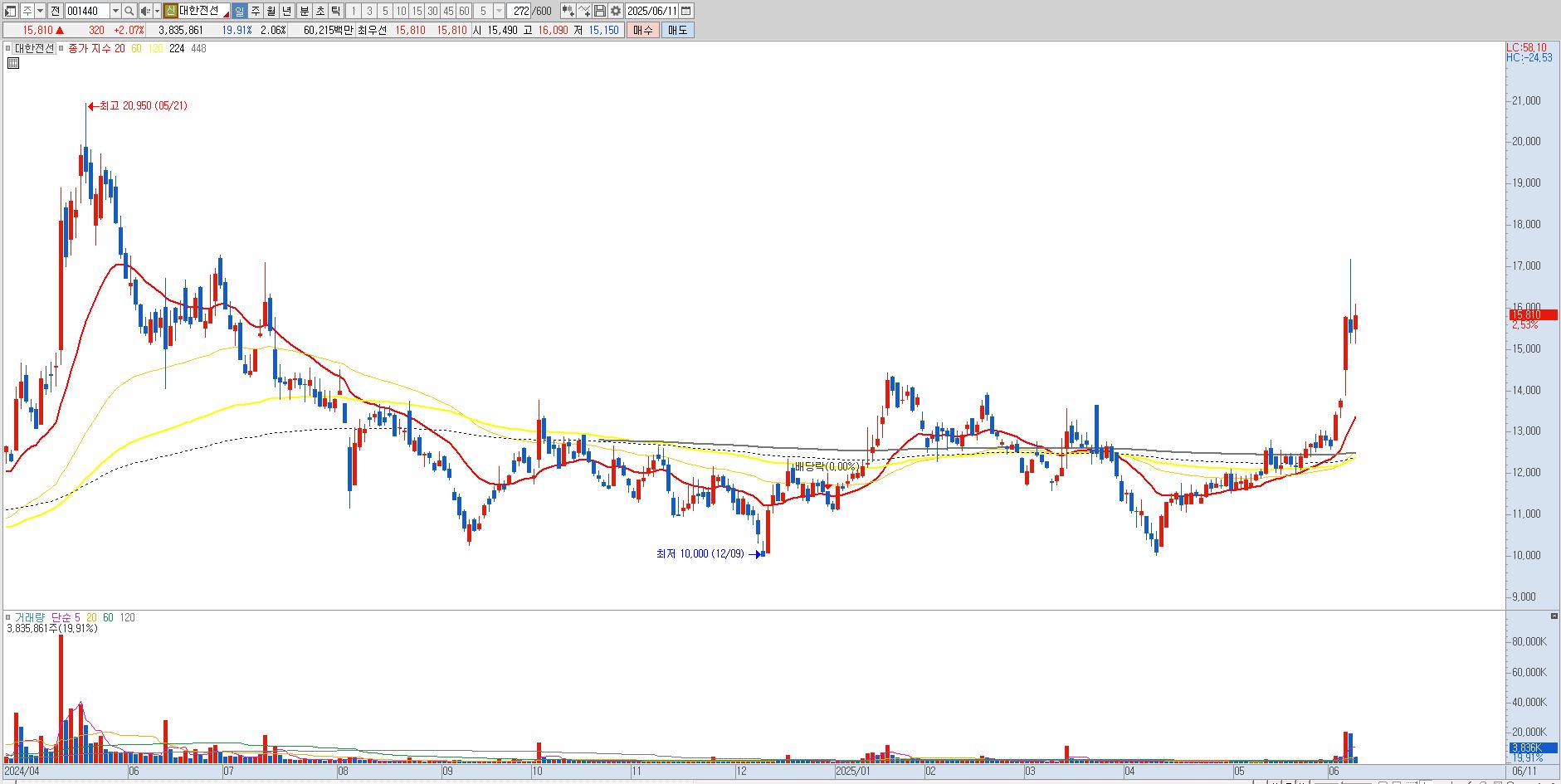Click the yellow '60' moving average legend
The width and height of the screenshot is (1561, 784).
coord(136,48)
